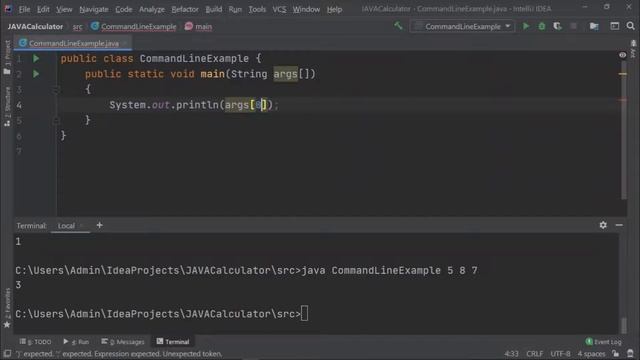Open CommandLineExample run configuration dropdown
This screenshot has width=640, height=360.
(x=462, y=27)
